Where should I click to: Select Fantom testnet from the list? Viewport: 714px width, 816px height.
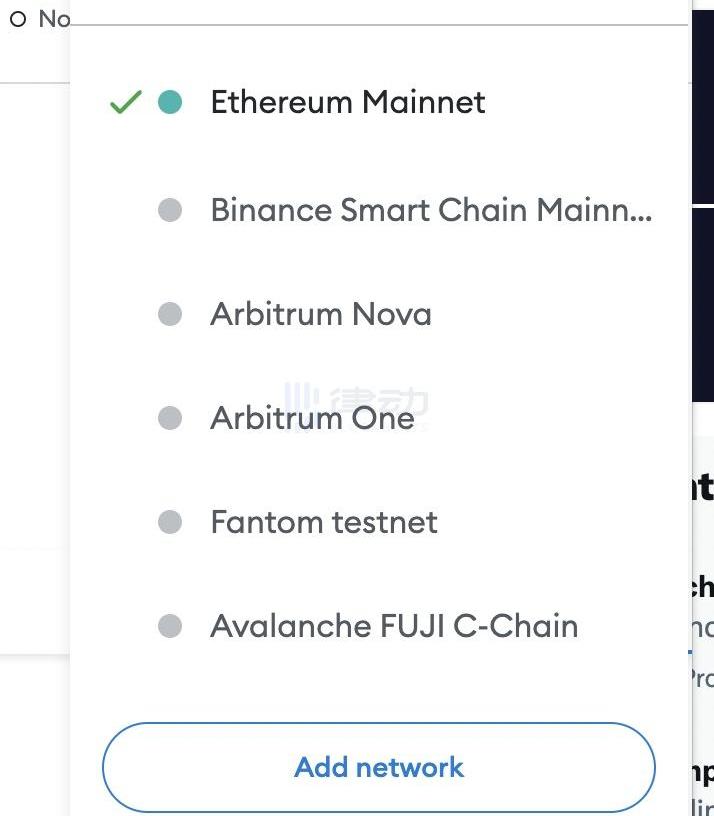(323, 522)
